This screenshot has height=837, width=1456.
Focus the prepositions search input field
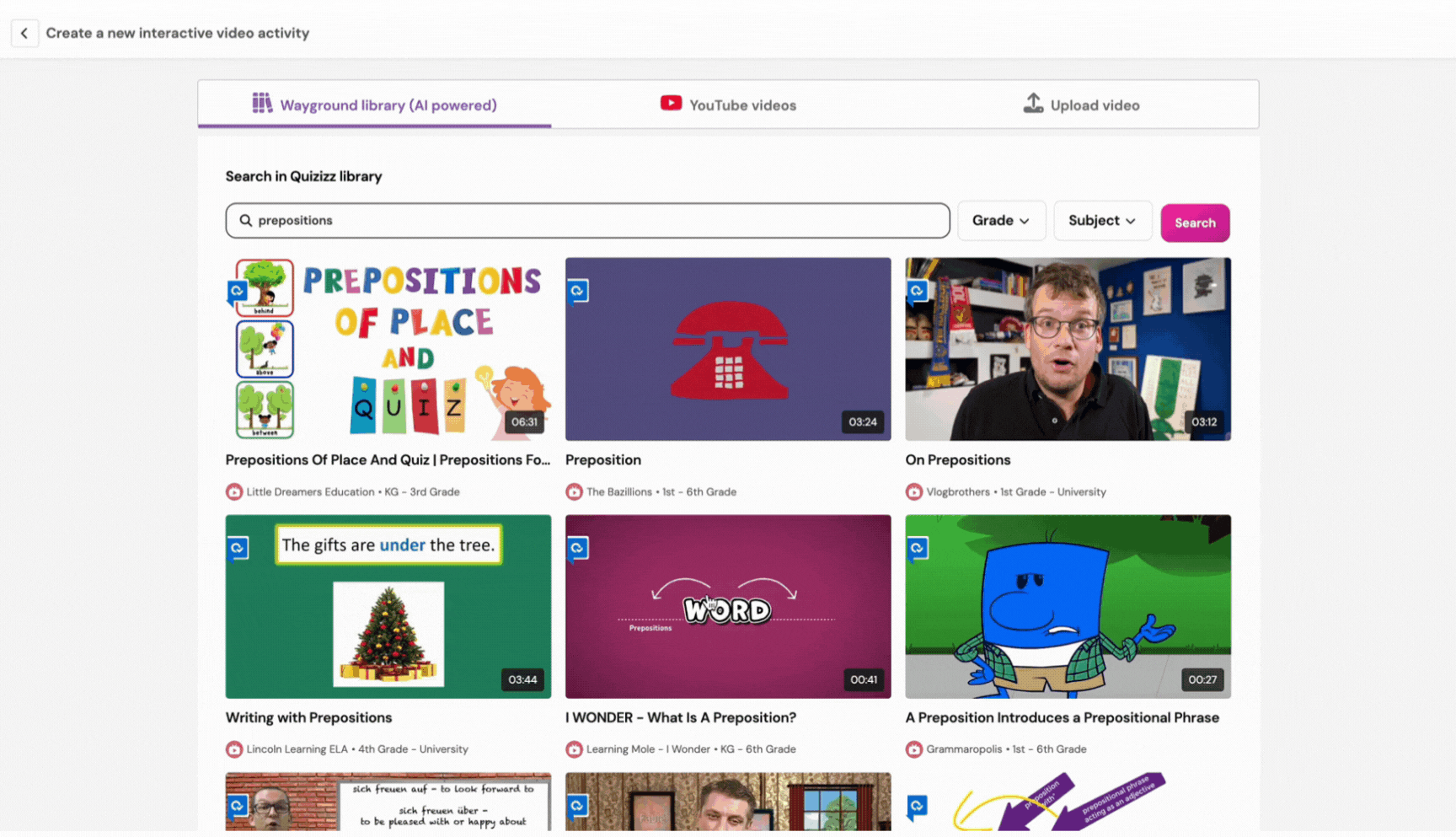point(587,220)
